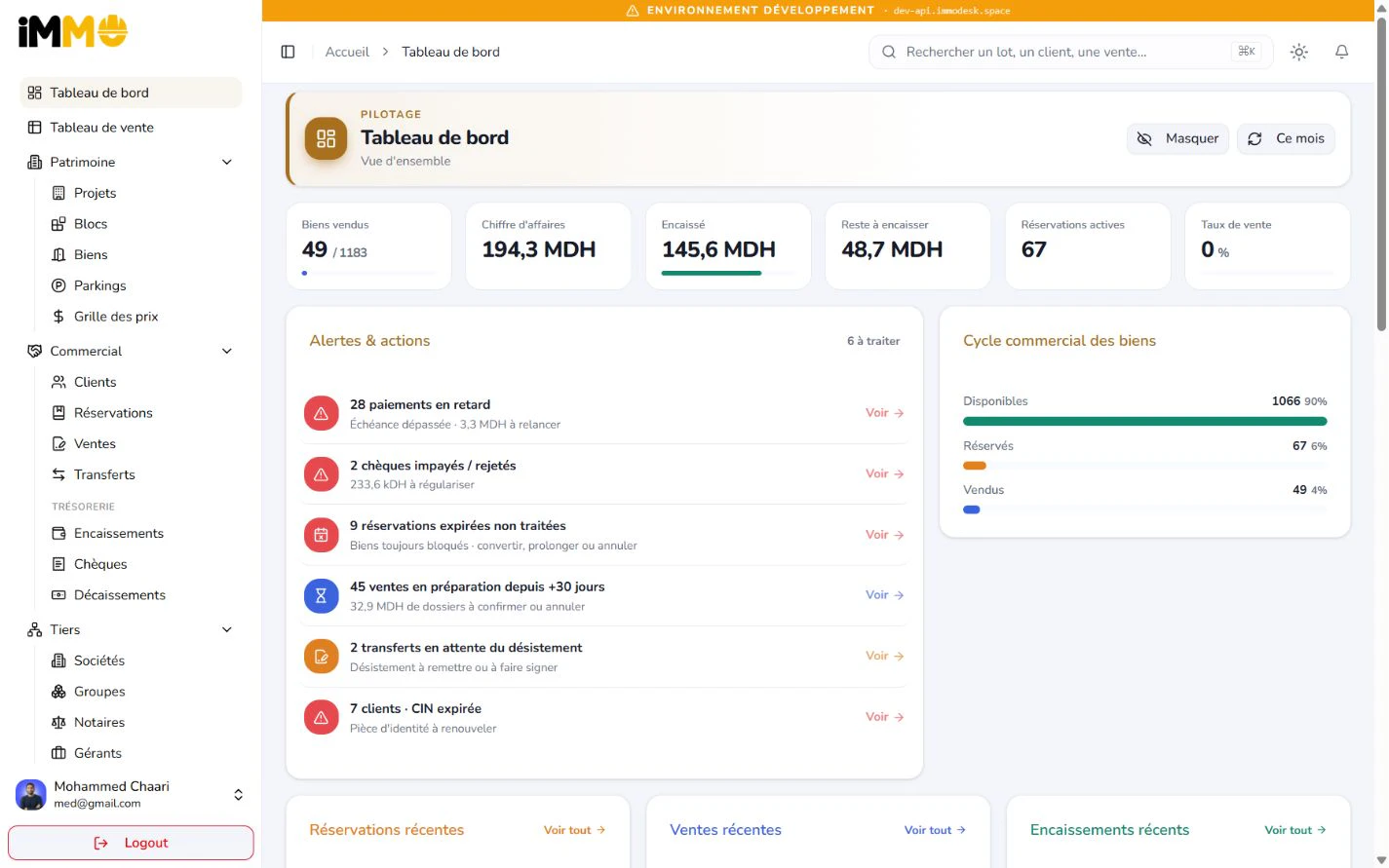Click the calendar icon for réservations expirées

(x=321, y=535)
